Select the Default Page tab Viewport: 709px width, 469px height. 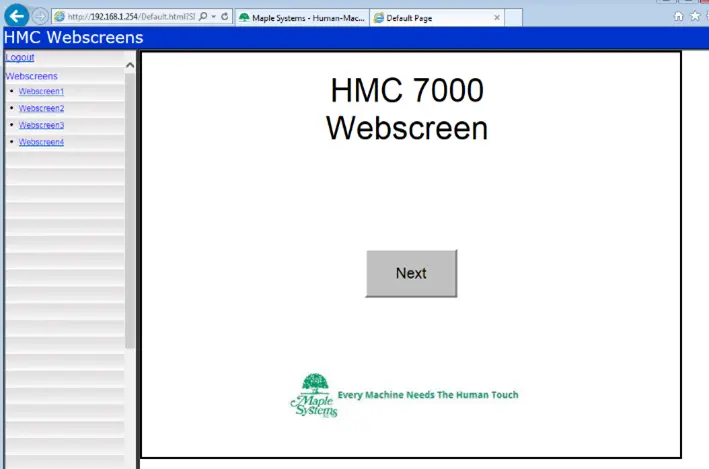437,18
